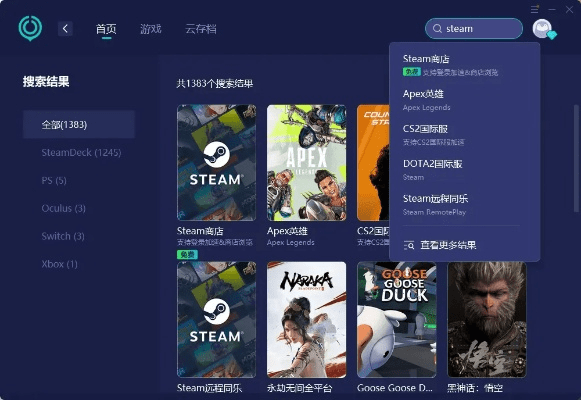The width and height of the screenshot is (581, 400).
Task: Click the results vertical scrollbar
Action: [x=576, y=159]
